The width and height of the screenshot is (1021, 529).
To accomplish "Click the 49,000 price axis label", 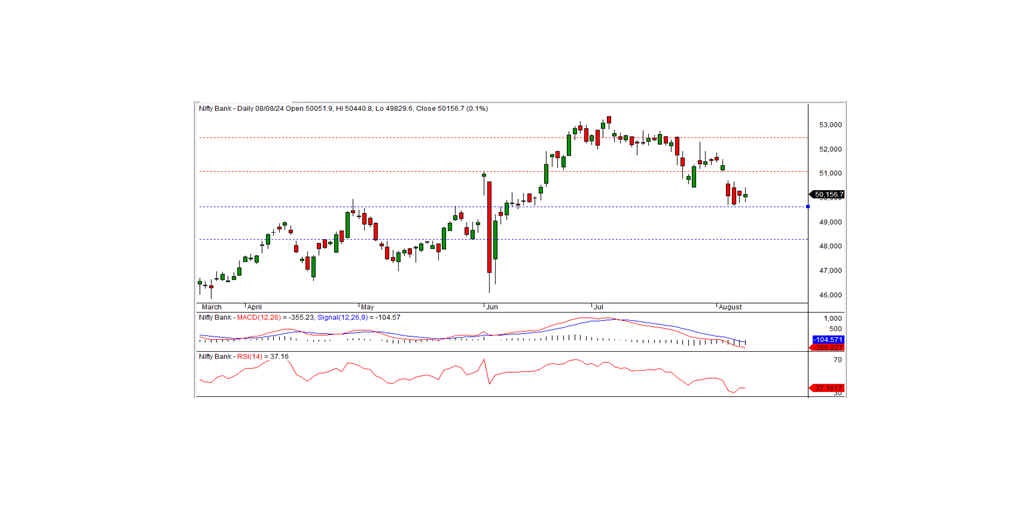I will 830,222.
